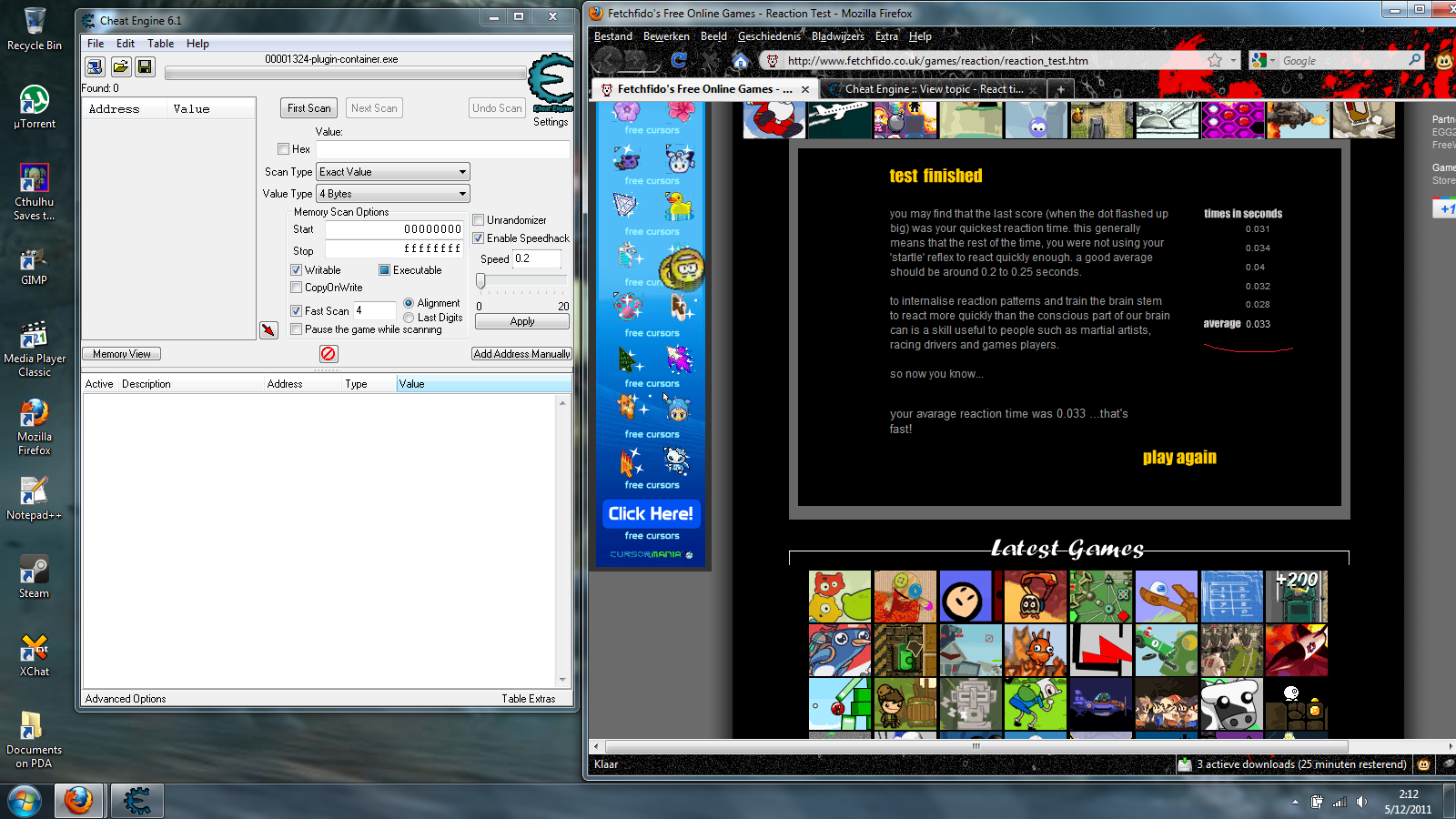Click the red clear address list icon
This screenshot has height=819, width=1456.
pos(329,353)
